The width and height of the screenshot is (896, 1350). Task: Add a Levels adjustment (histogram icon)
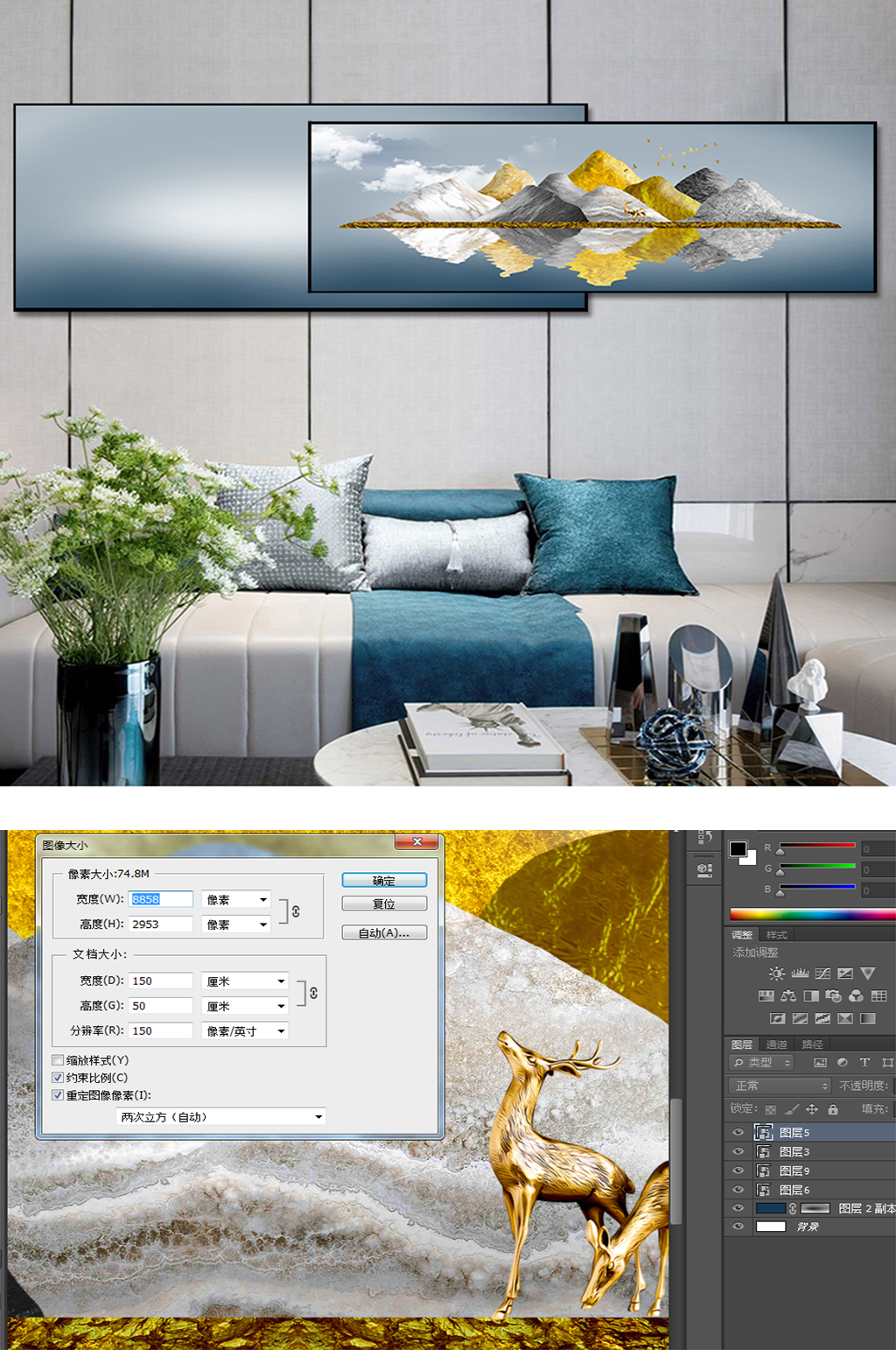click(x=800, y=974)
